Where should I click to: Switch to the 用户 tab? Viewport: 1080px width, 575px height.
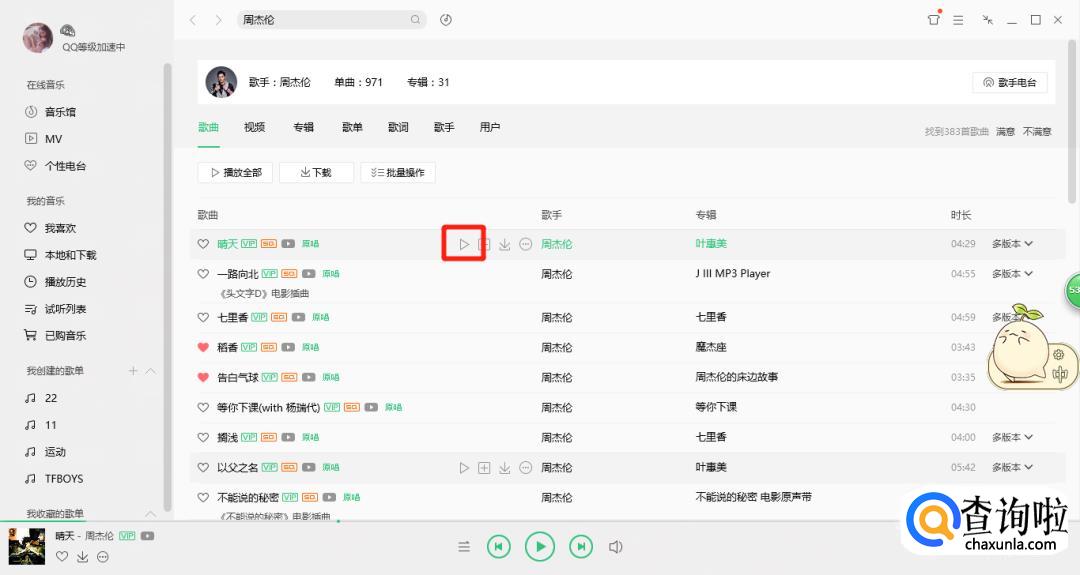click(x=490, y=127)
